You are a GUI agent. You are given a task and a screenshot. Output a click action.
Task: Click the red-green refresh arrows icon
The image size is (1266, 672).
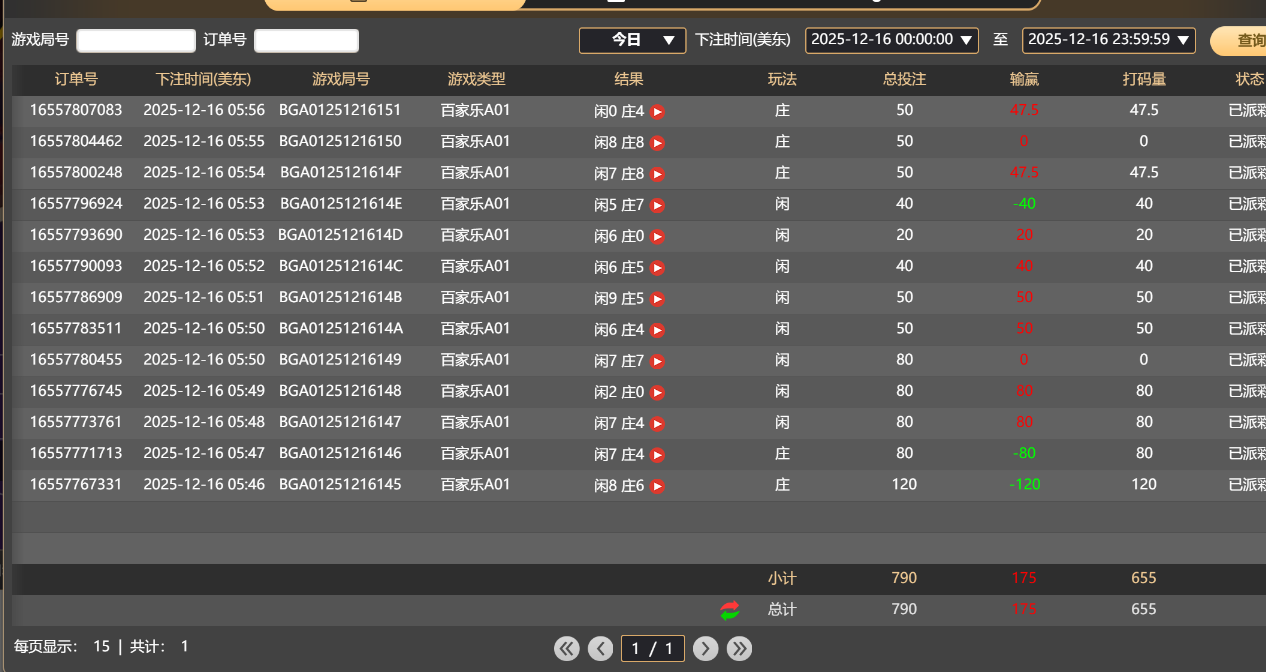[729, 609]
